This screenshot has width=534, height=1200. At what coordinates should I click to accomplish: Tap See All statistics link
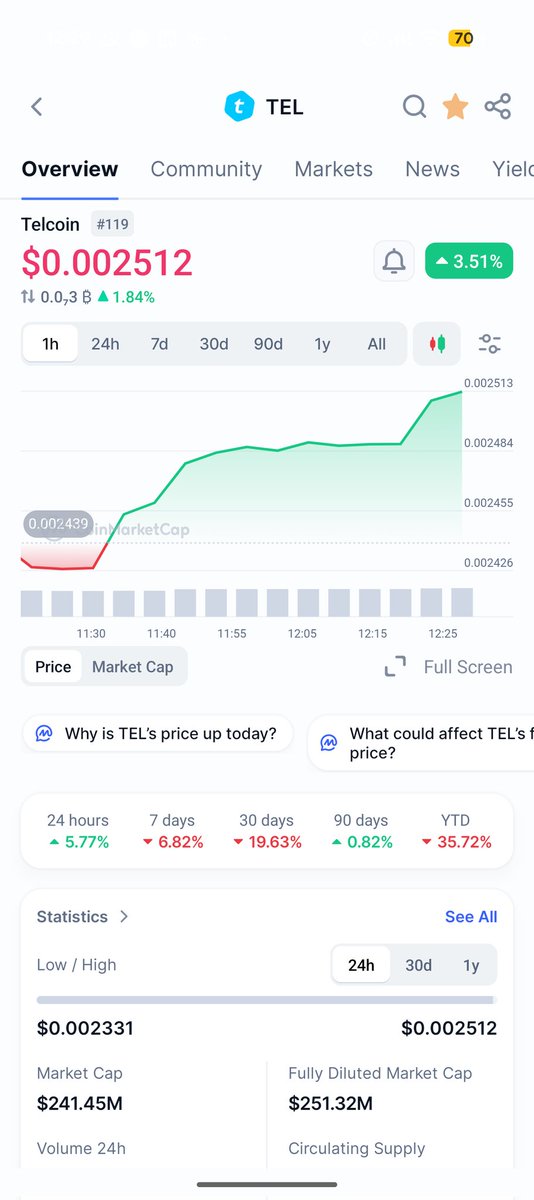coord(471,916)
